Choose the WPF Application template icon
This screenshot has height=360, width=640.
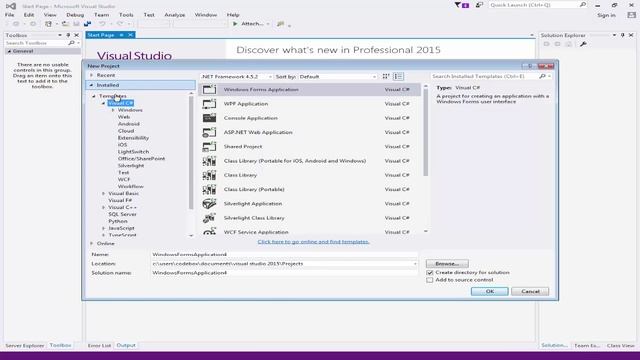(x=209, y=104)
